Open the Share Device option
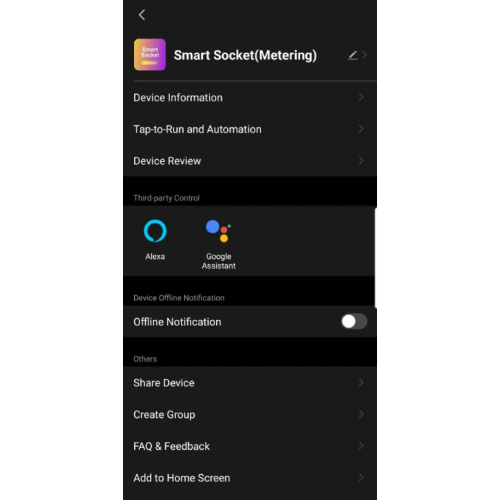 coord(250,383)
